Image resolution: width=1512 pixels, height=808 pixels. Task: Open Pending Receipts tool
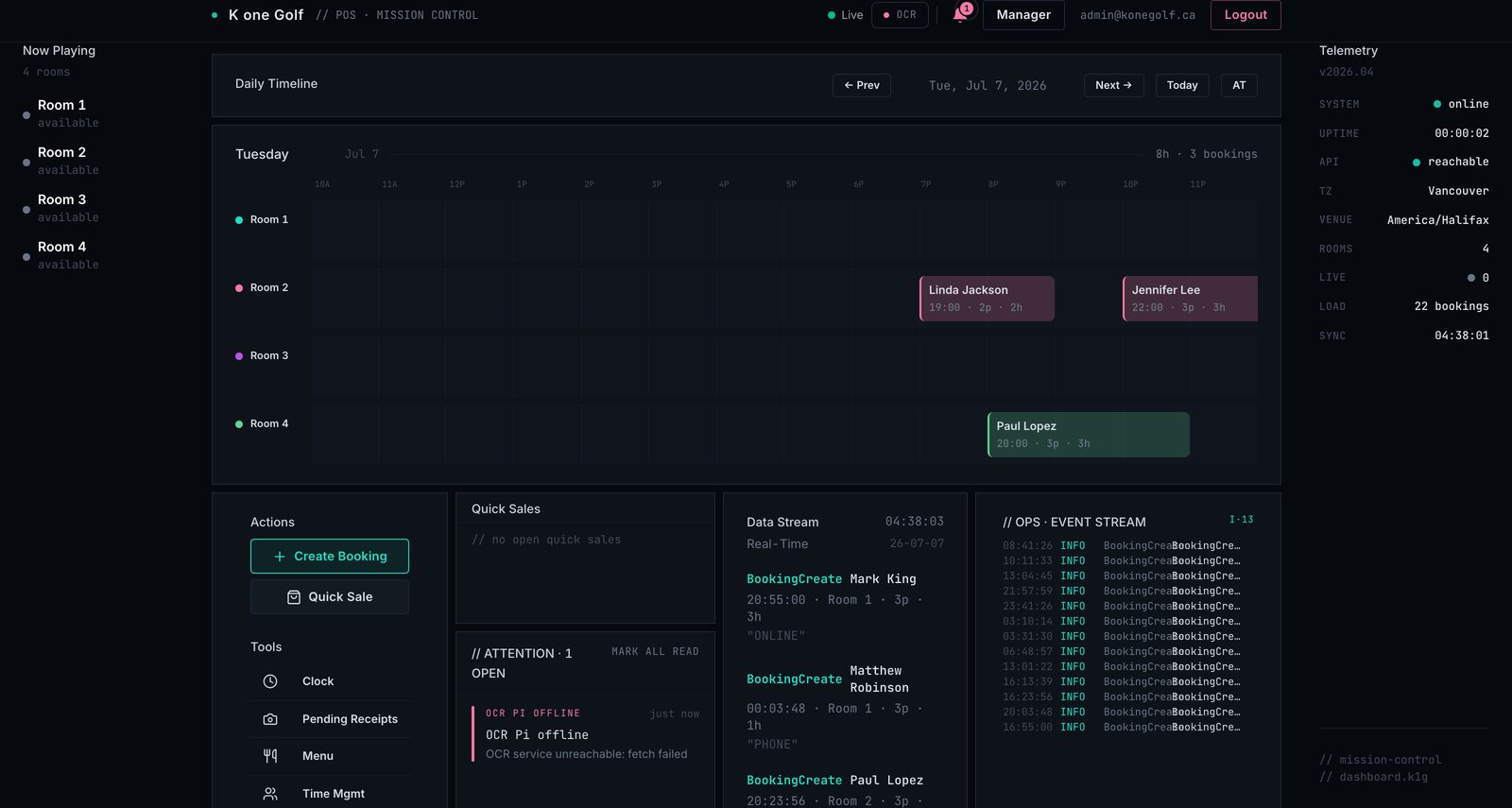click(x=331, y=719)
